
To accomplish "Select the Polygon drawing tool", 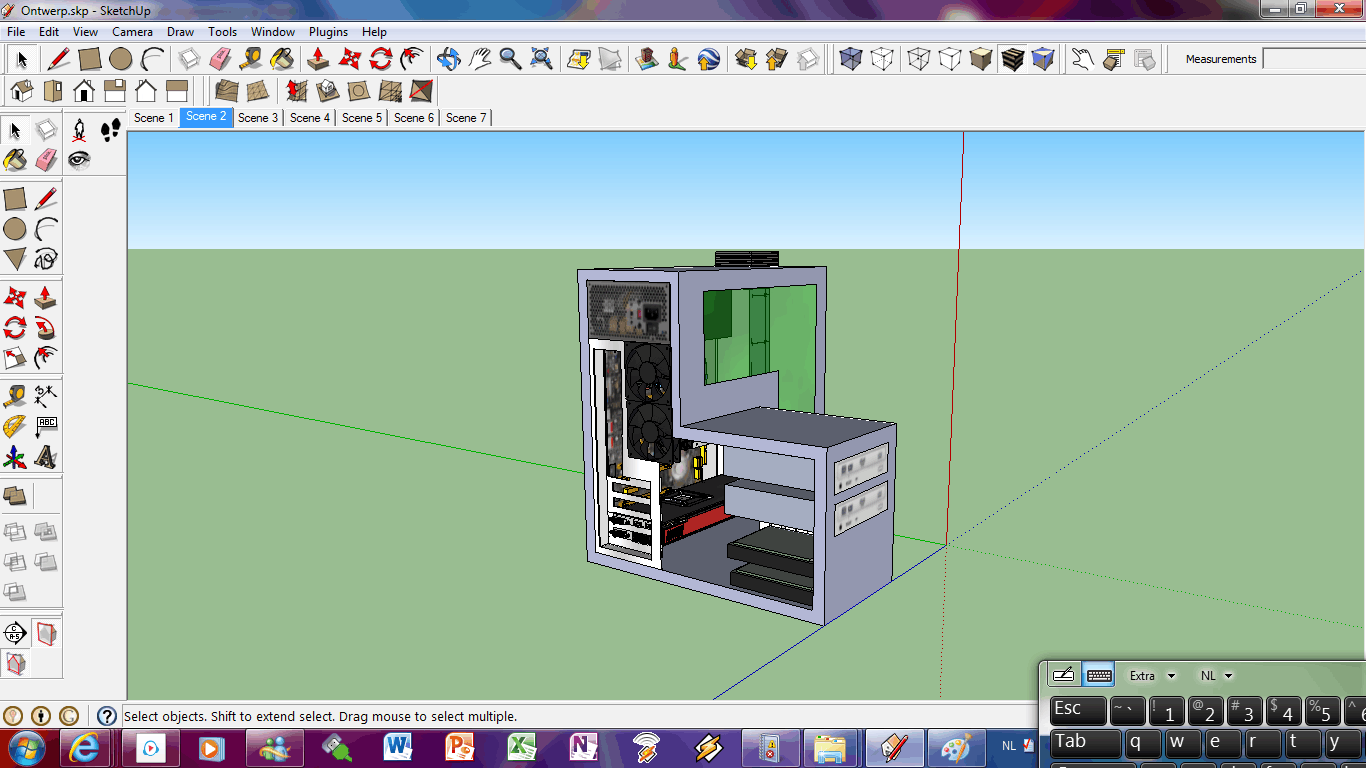I will (x=15, y=259).
